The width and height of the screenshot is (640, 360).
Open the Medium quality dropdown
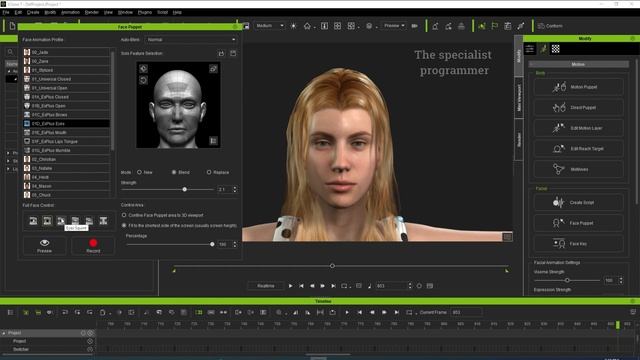269,26
